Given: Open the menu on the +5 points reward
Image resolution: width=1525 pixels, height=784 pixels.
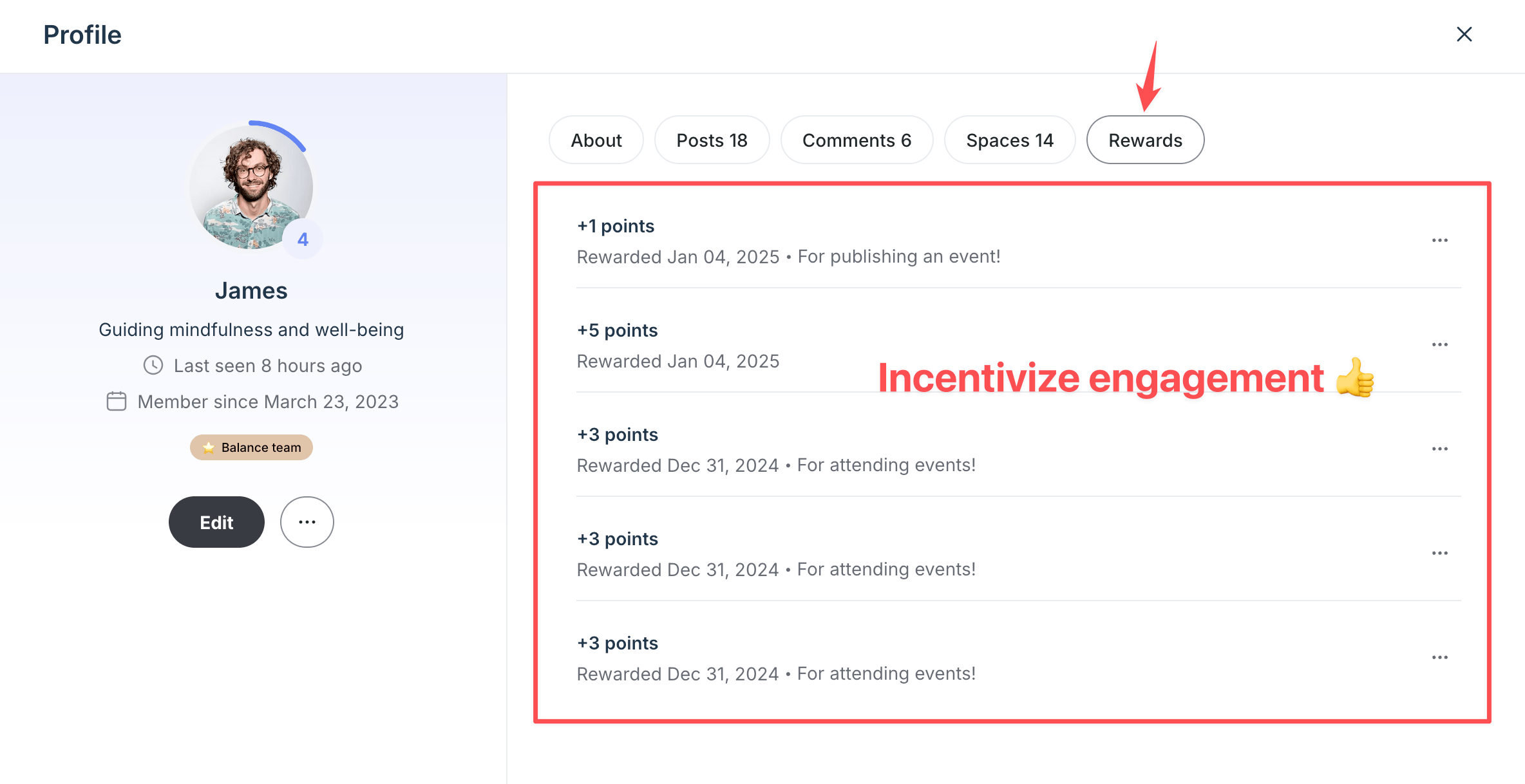Looking at the screenshot, I should 1440,344.
